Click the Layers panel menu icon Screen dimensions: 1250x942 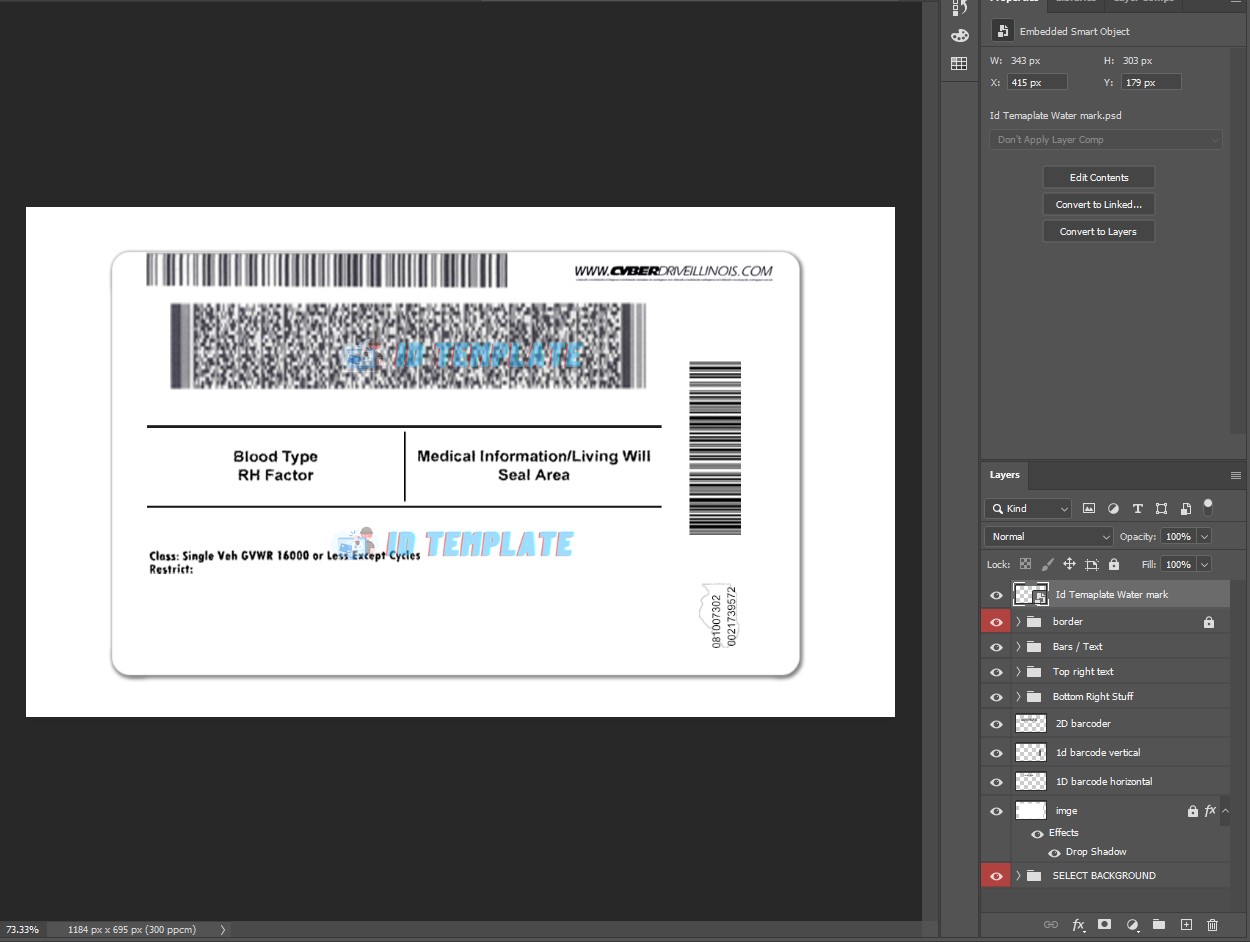(x=1236, y=475)
